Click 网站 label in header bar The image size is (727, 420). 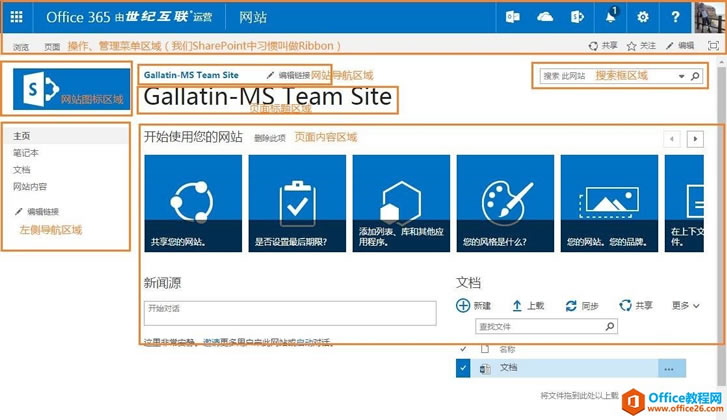click(253, 17)
